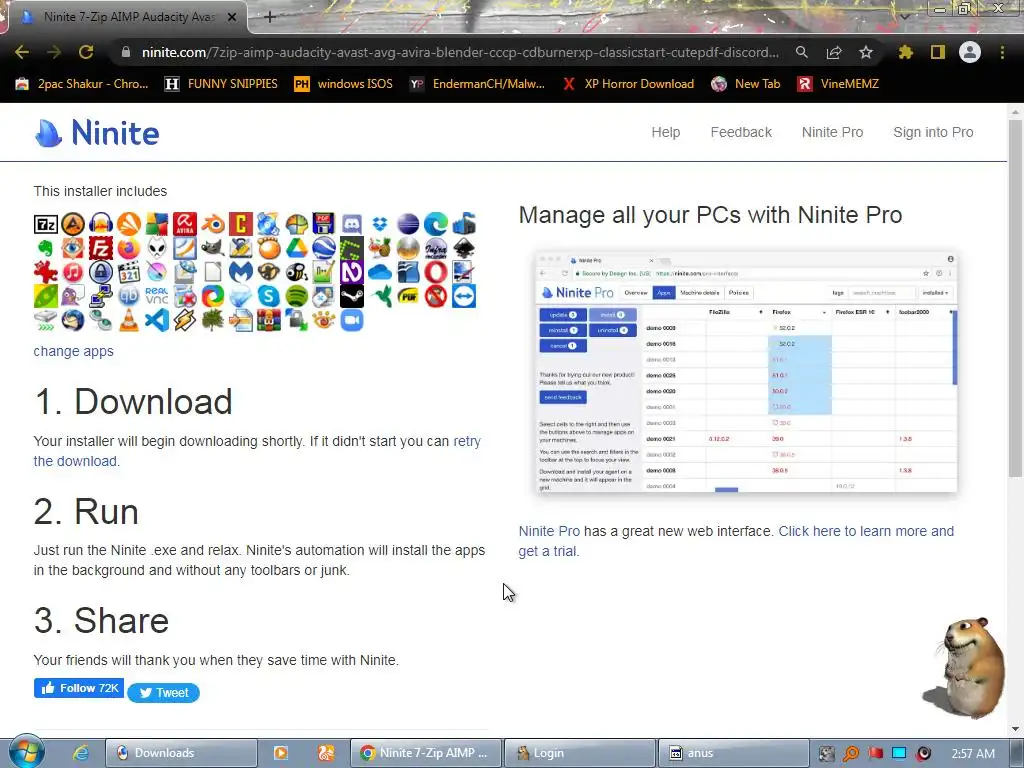
Task: Click the Tweet button
Action: point(163,693)
